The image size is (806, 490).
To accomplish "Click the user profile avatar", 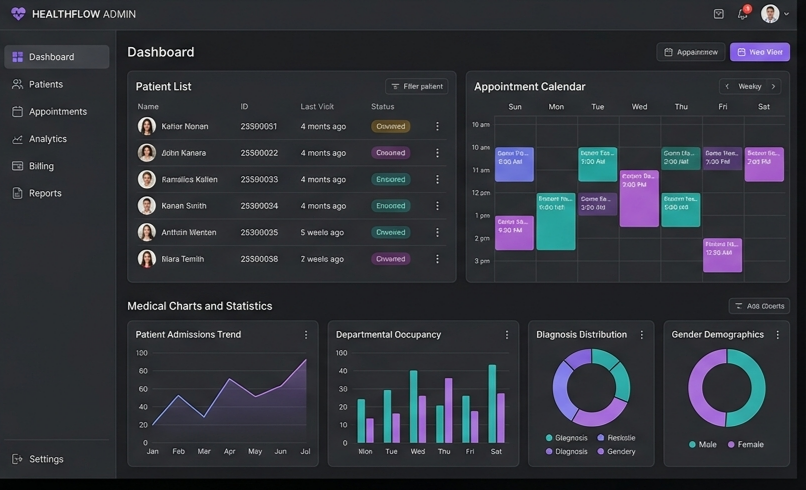I will (x=770, y=14).
